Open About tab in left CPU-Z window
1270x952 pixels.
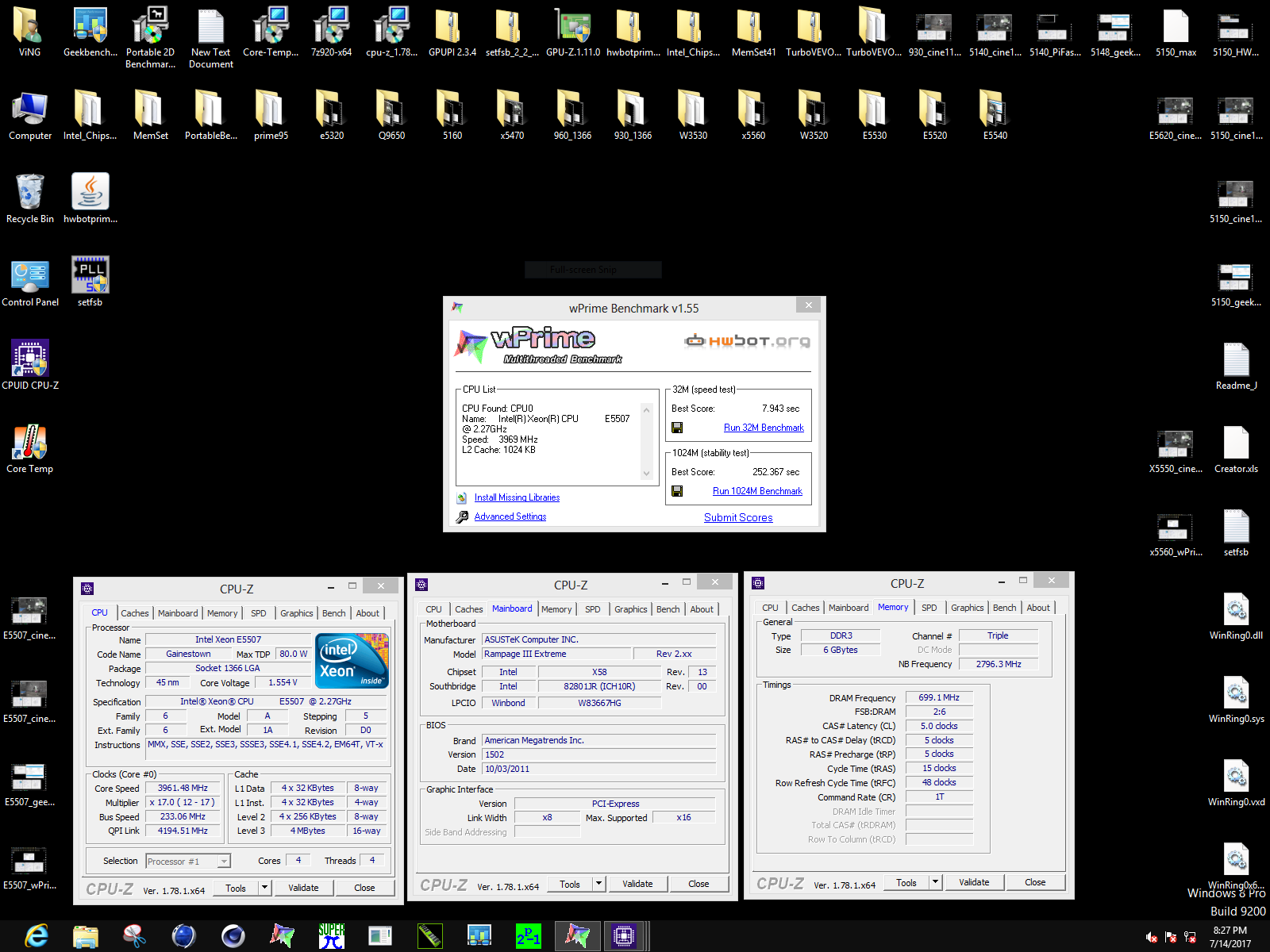368,613
